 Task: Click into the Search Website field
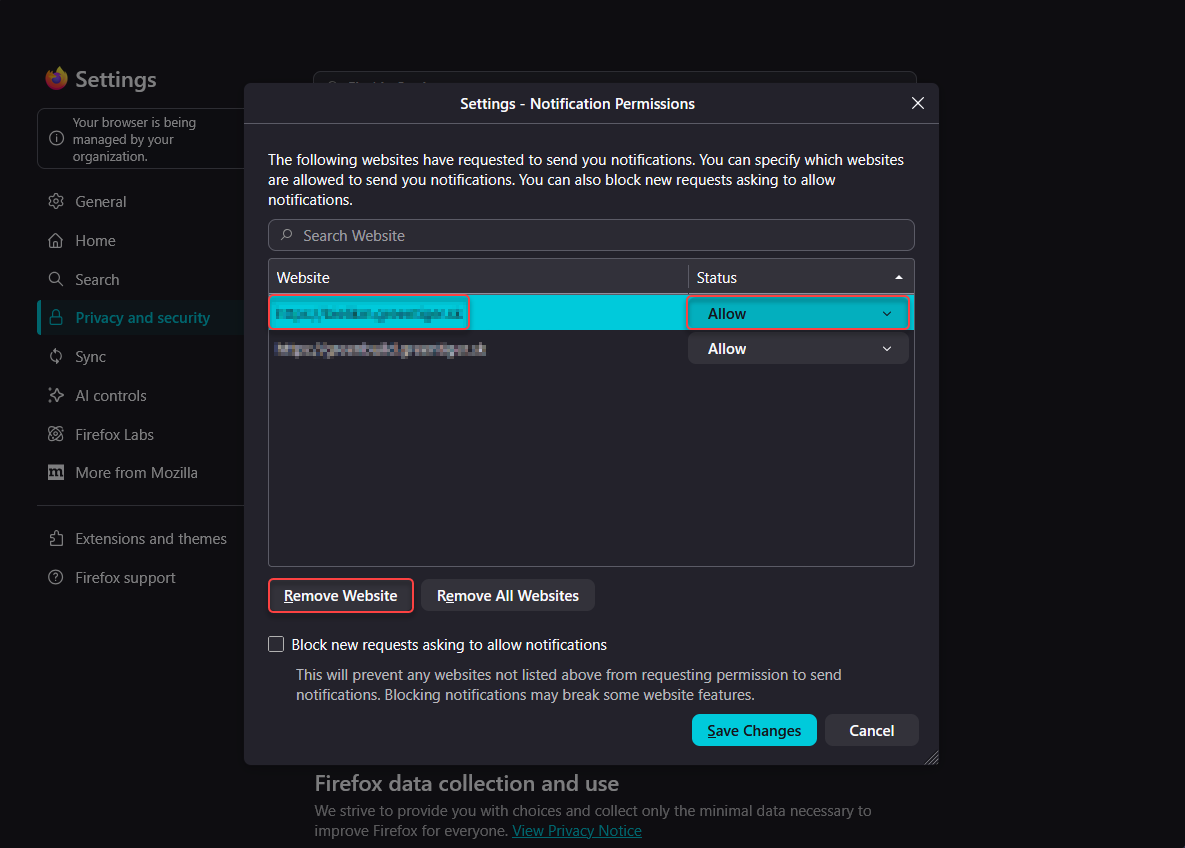(x=591, y=235)
